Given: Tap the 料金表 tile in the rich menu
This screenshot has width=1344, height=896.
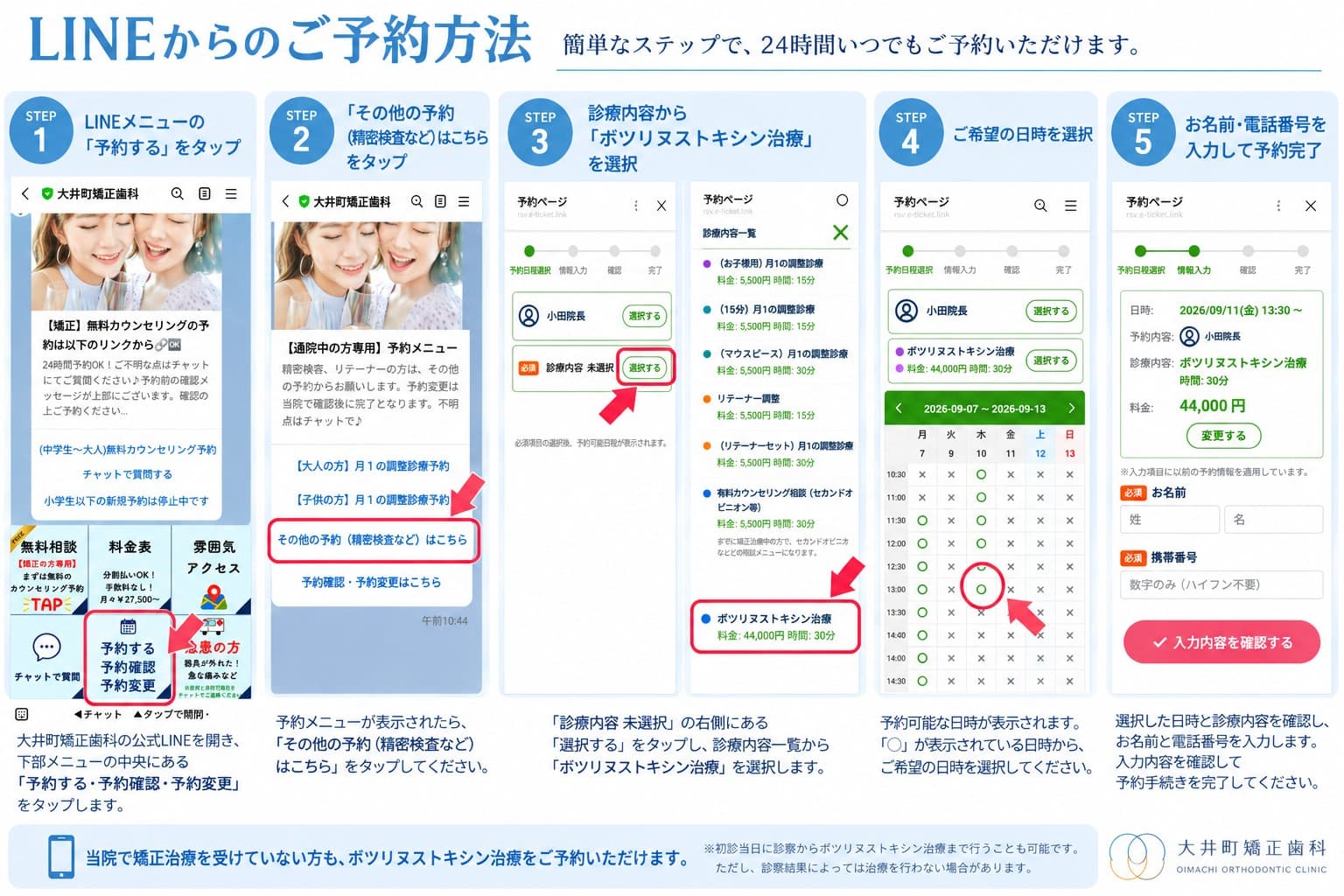Looking at the screenshot, I should (x=129, y=570).
